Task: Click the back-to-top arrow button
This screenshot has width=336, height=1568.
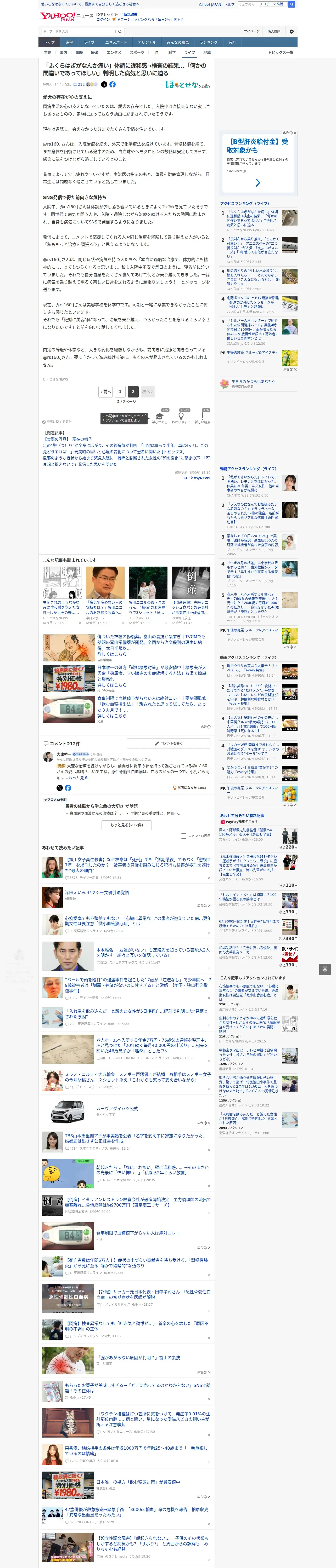Action: coord(325,970)
